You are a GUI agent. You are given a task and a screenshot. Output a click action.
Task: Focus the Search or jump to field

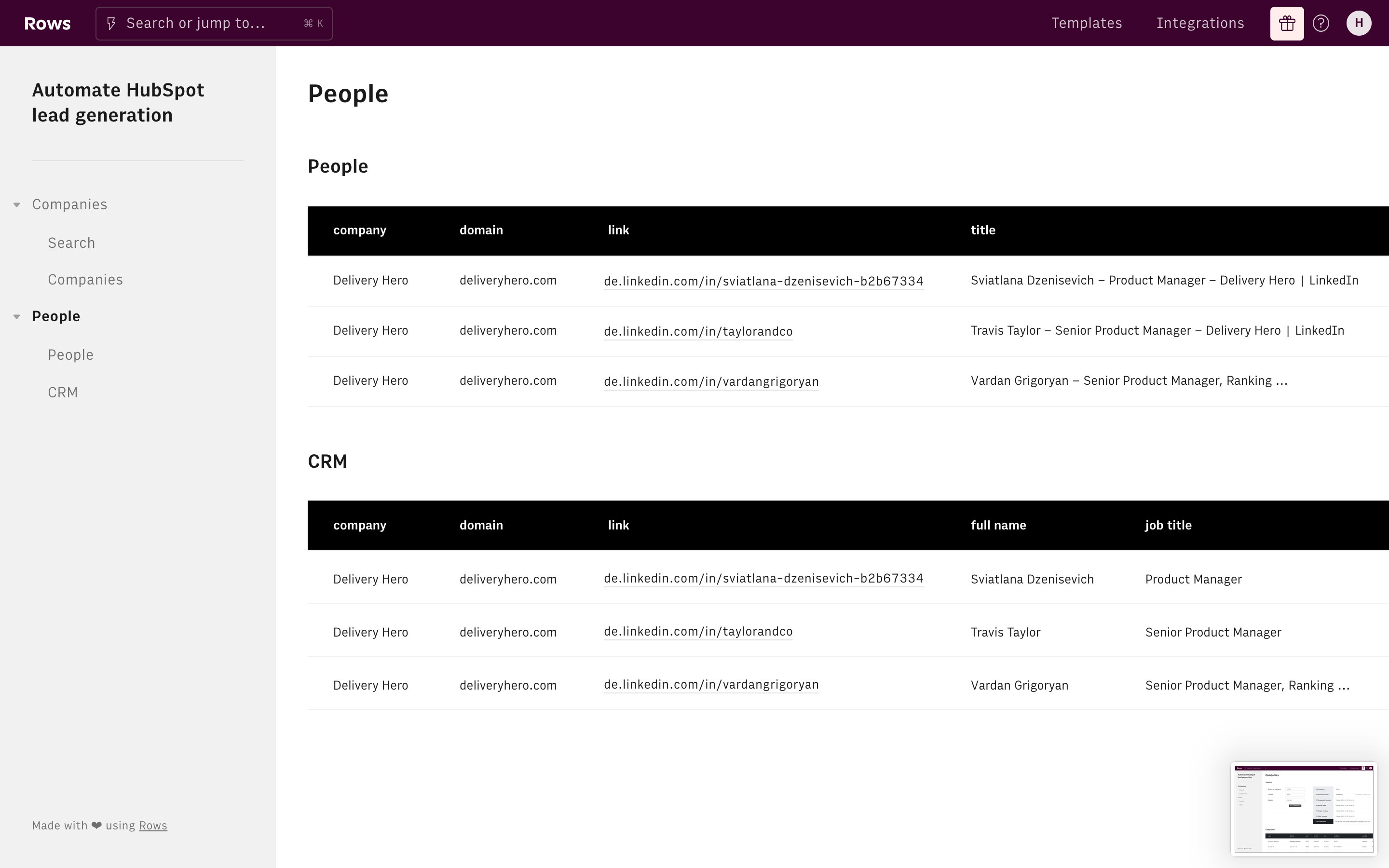pyautogui.click(x=214, y=24)
